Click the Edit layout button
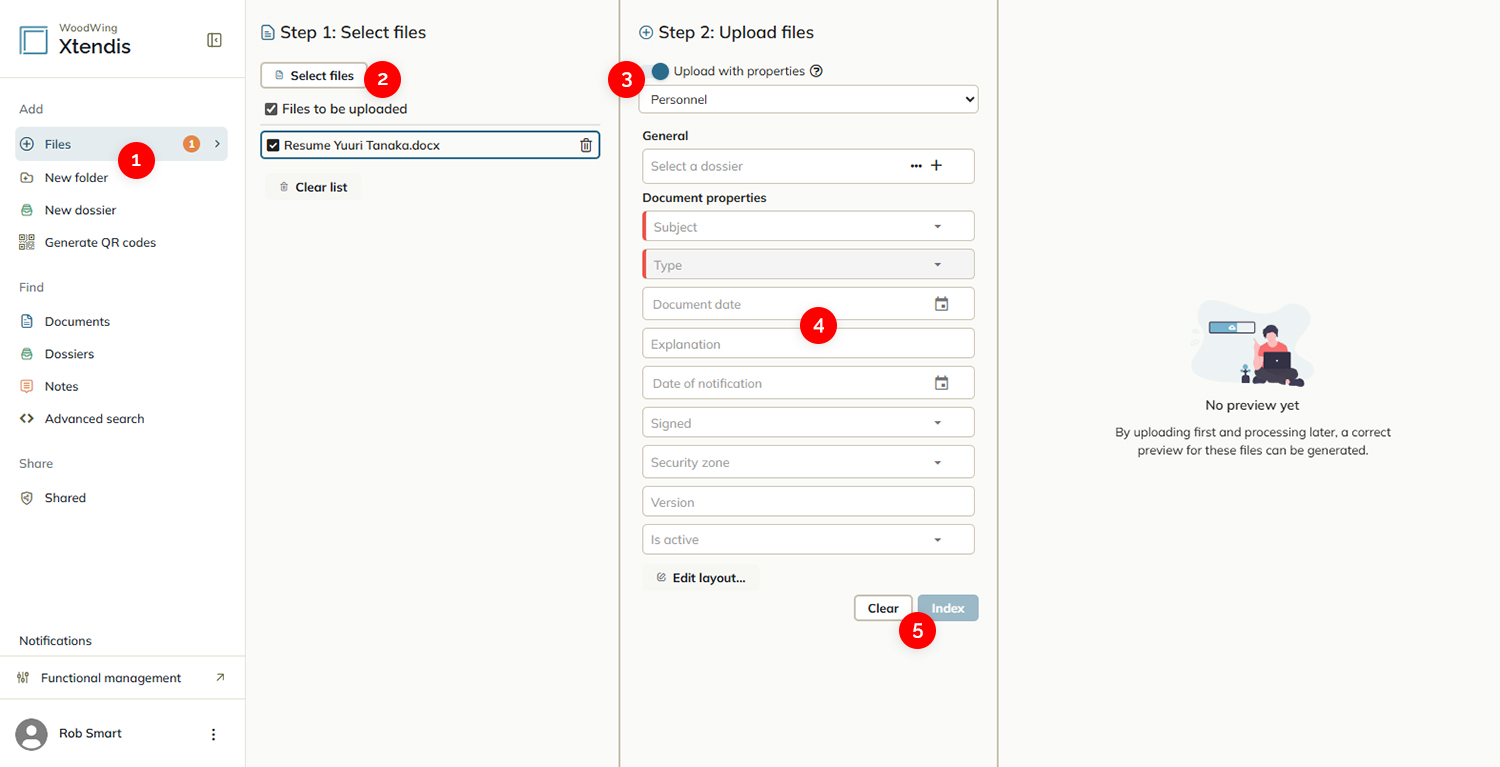The image size is (1500, 767). coord(701,578)
